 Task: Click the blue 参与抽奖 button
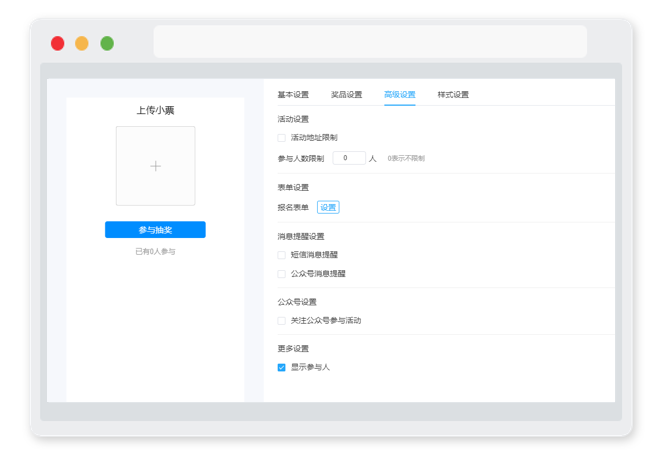[155, 230]
